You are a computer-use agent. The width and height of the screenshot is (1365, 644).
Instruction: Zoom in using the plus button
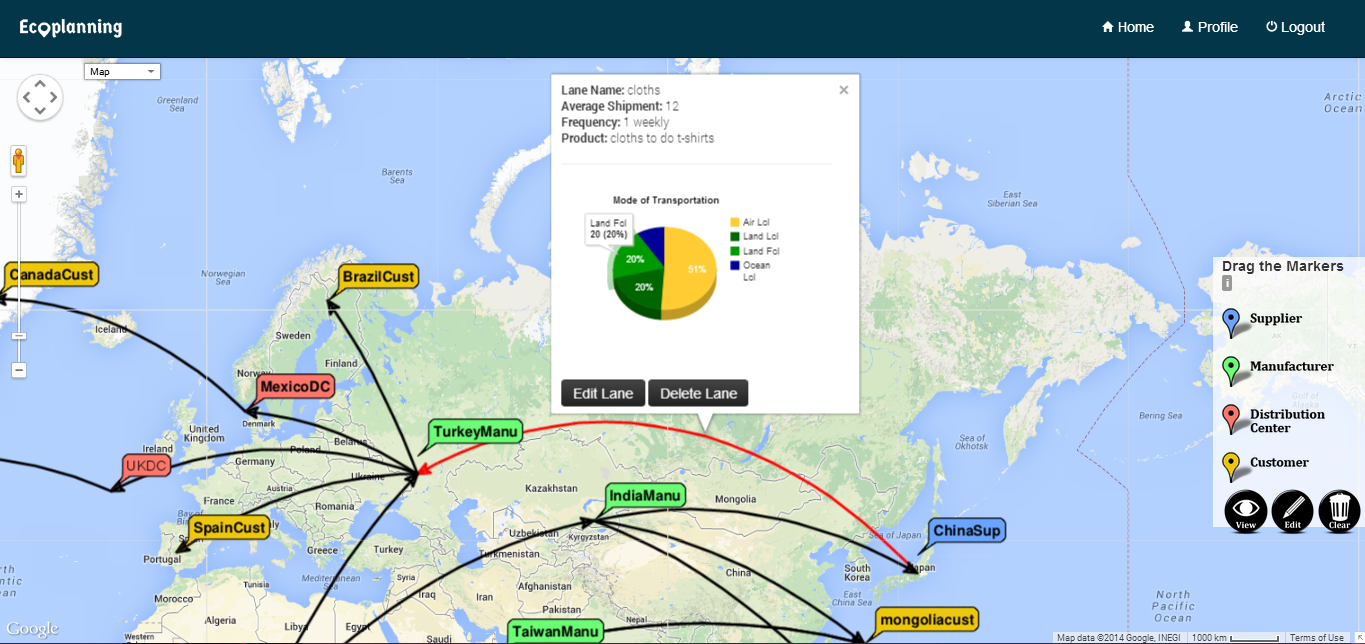19,194
